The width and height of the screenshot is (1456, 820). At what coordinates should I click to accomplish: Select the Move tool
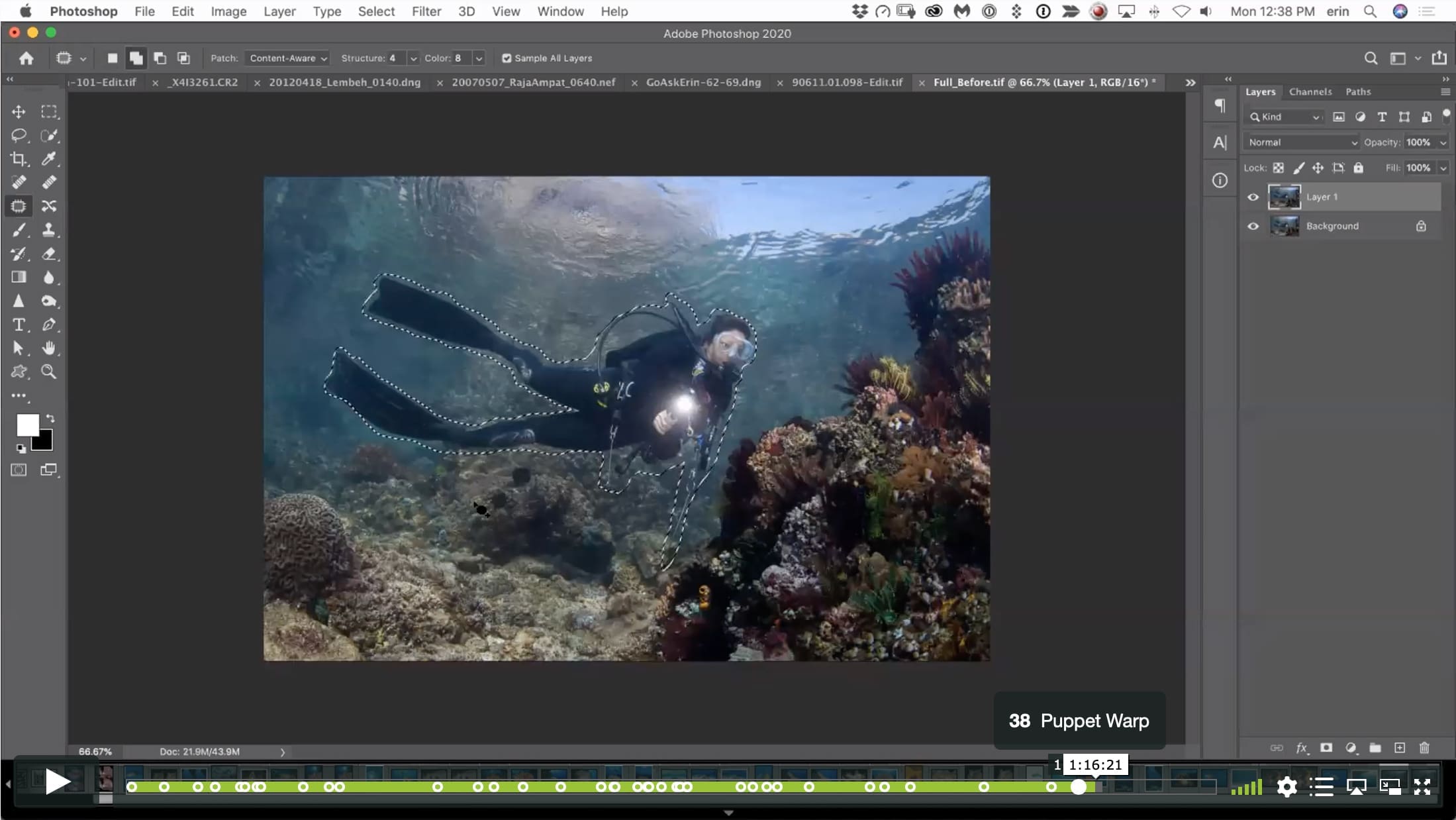19,112
